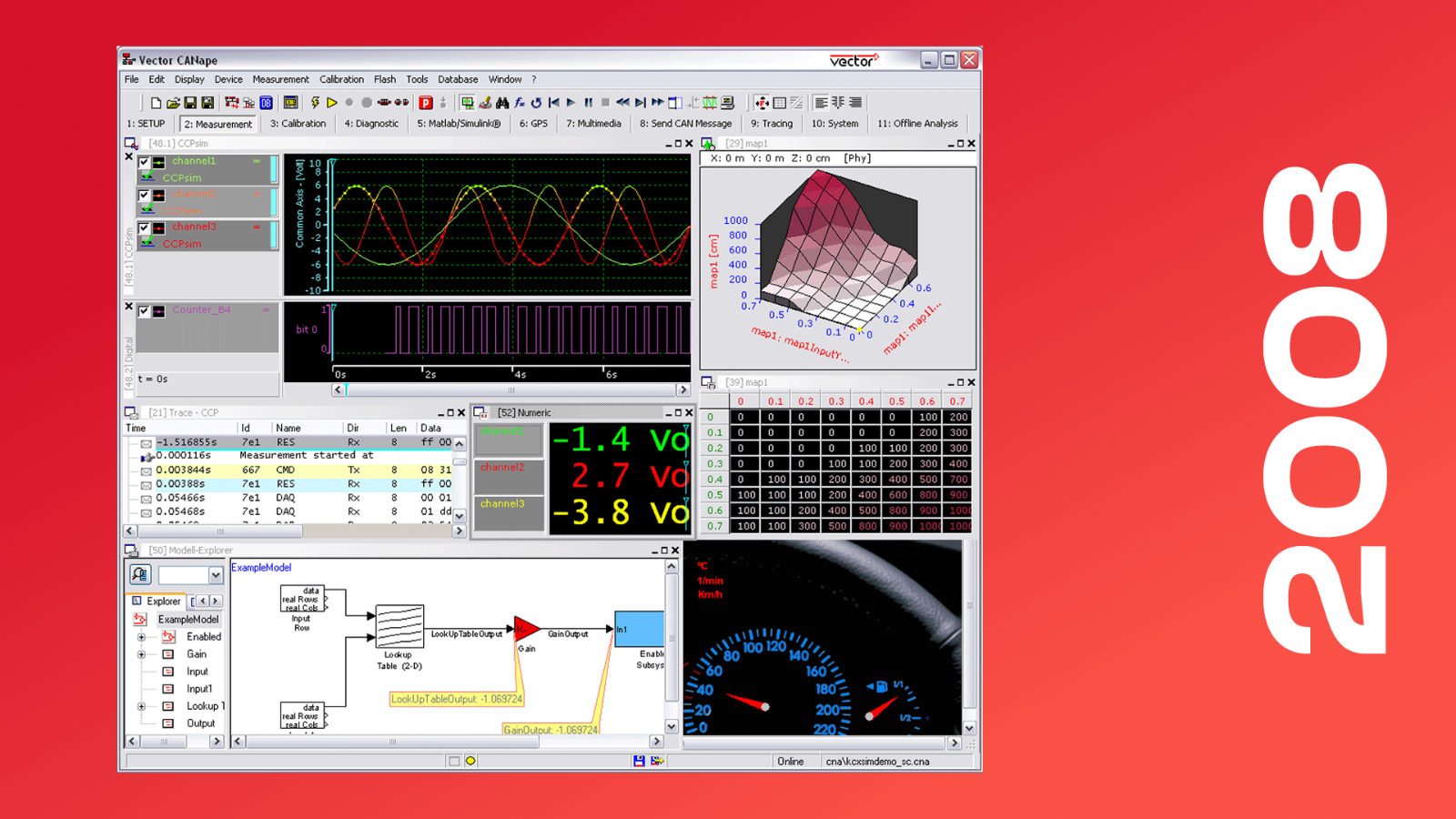Go to 8: Send CAN Message tab
Image resolution: width=1456 pixels, height=819 pixels.
pos(685,124)
